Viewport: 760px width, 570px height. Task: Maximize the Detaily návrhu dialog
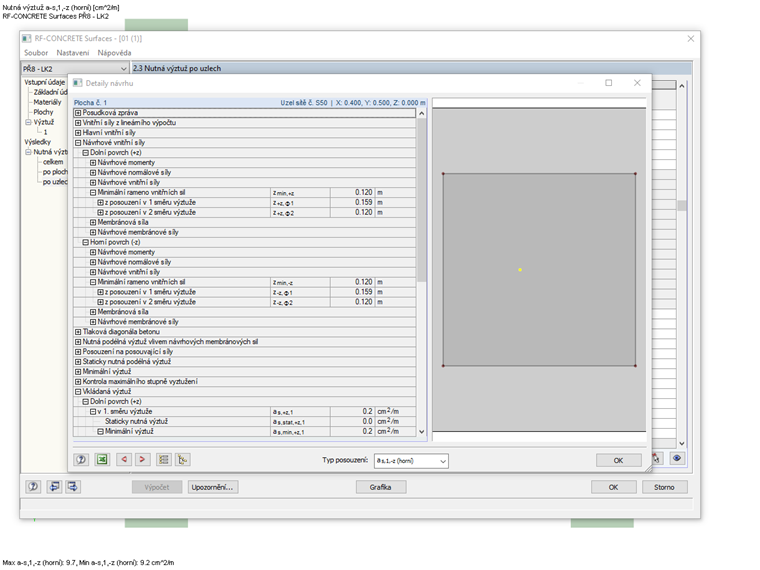coord(609,83)
